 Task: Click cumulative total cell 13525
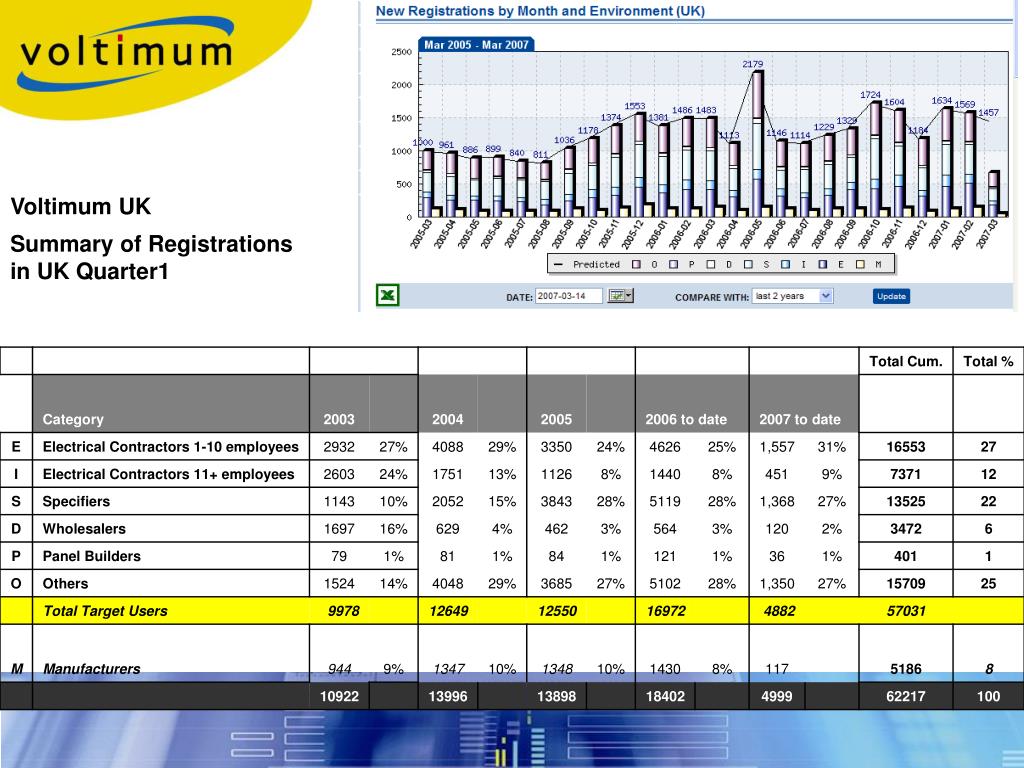pyautogui.click(x=906, y=502)
